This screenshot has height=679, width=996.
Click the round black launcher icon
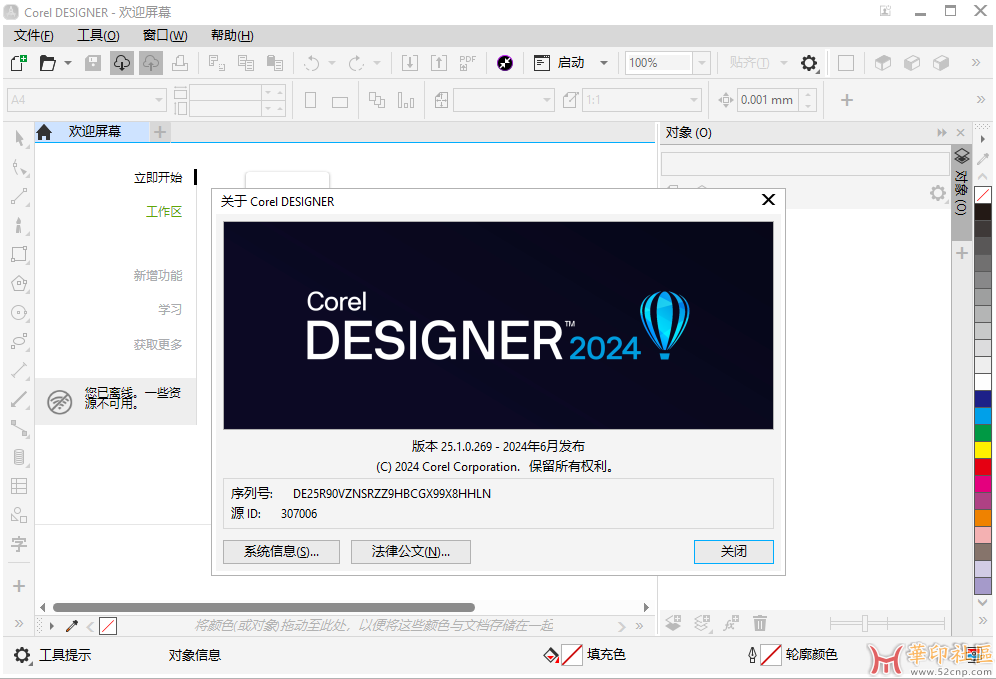505,63
